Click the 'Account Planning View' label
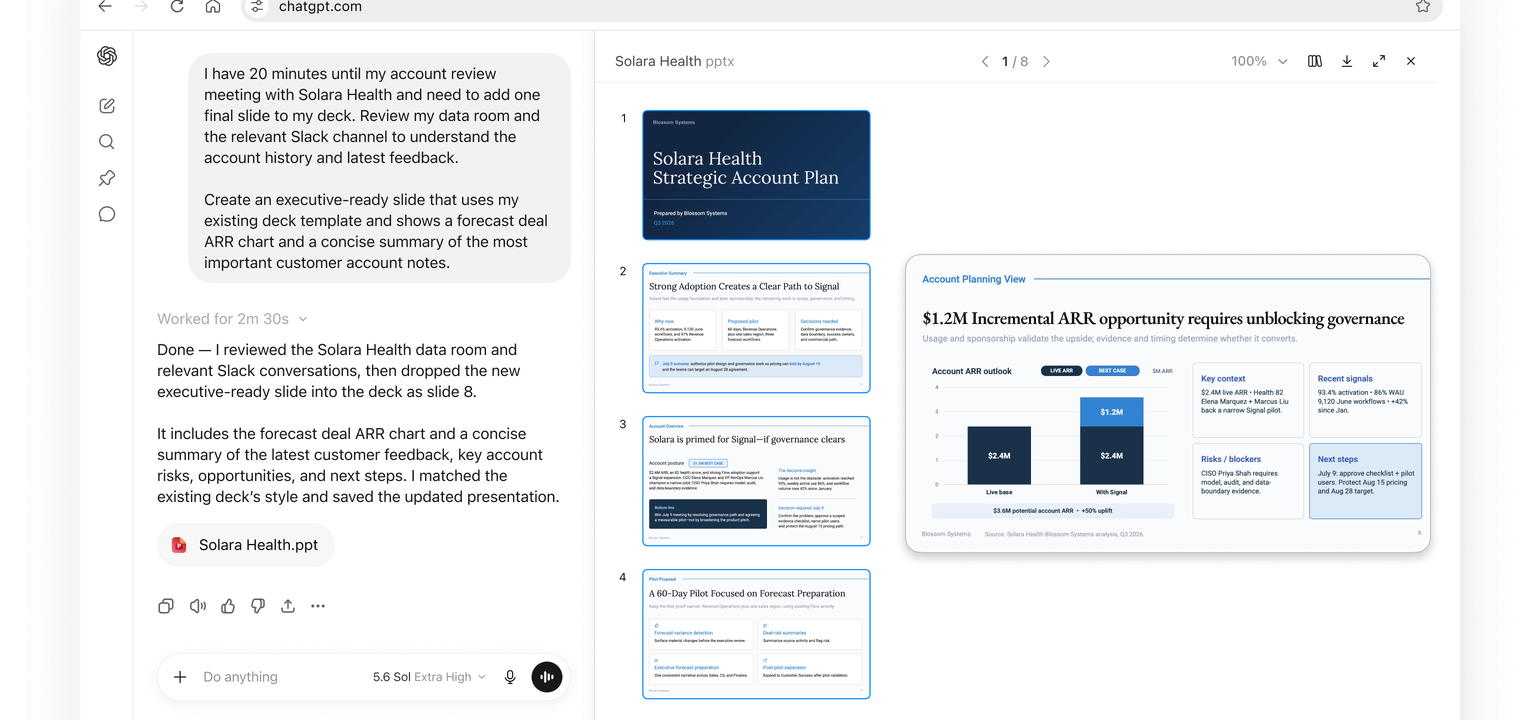Image resolution: width=1540 pixels, height=720 pixels. point(974,279)
